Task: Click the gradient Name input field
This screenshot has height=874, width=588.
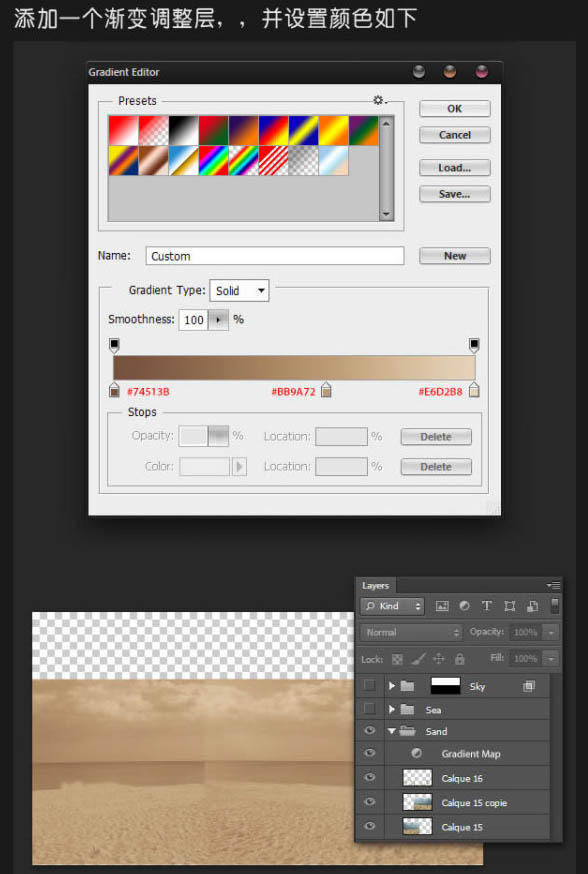Action: pos(275,256)
